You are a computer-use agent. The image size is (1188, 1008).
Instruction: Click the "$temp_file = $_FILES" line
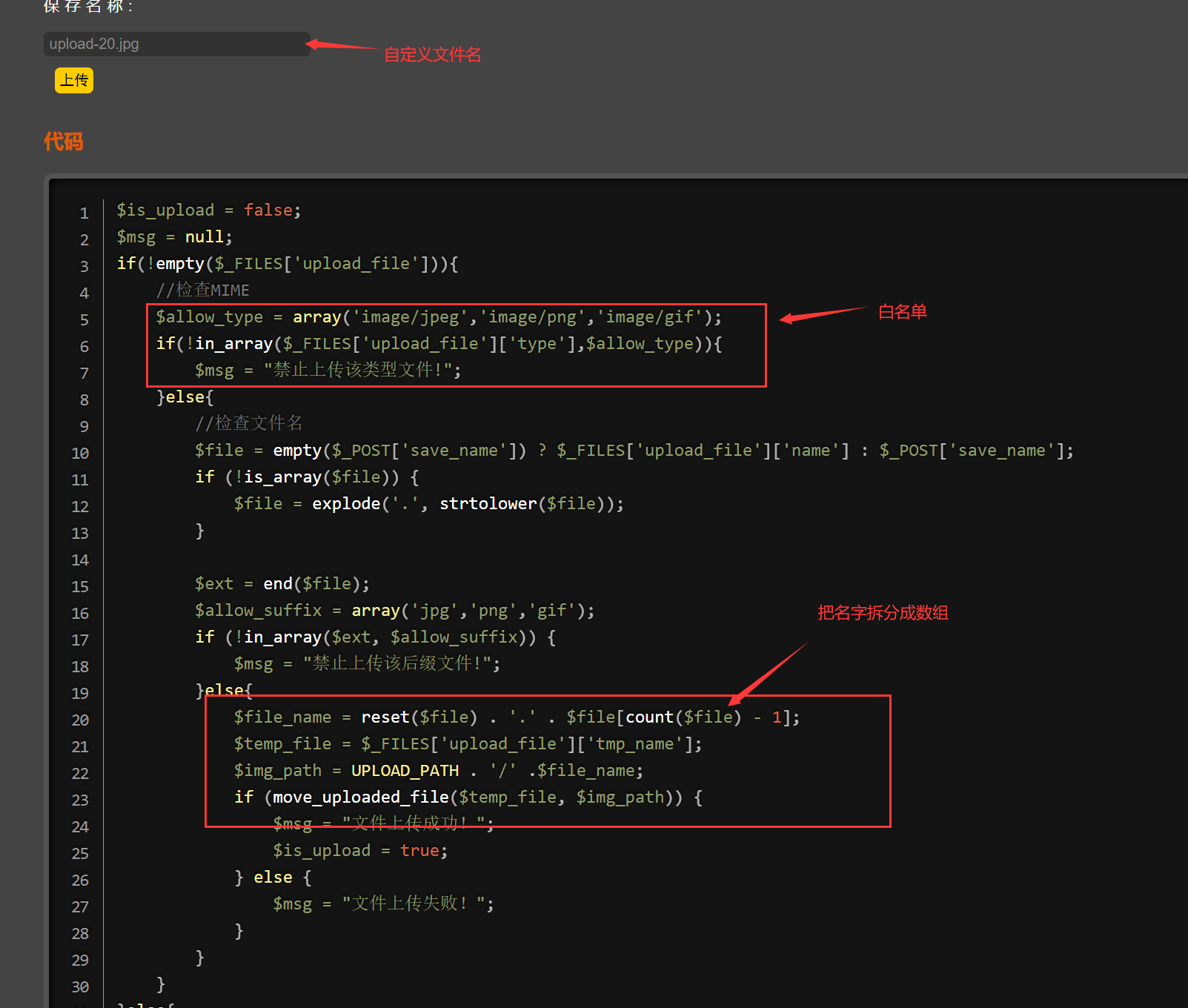click(468, 744)
